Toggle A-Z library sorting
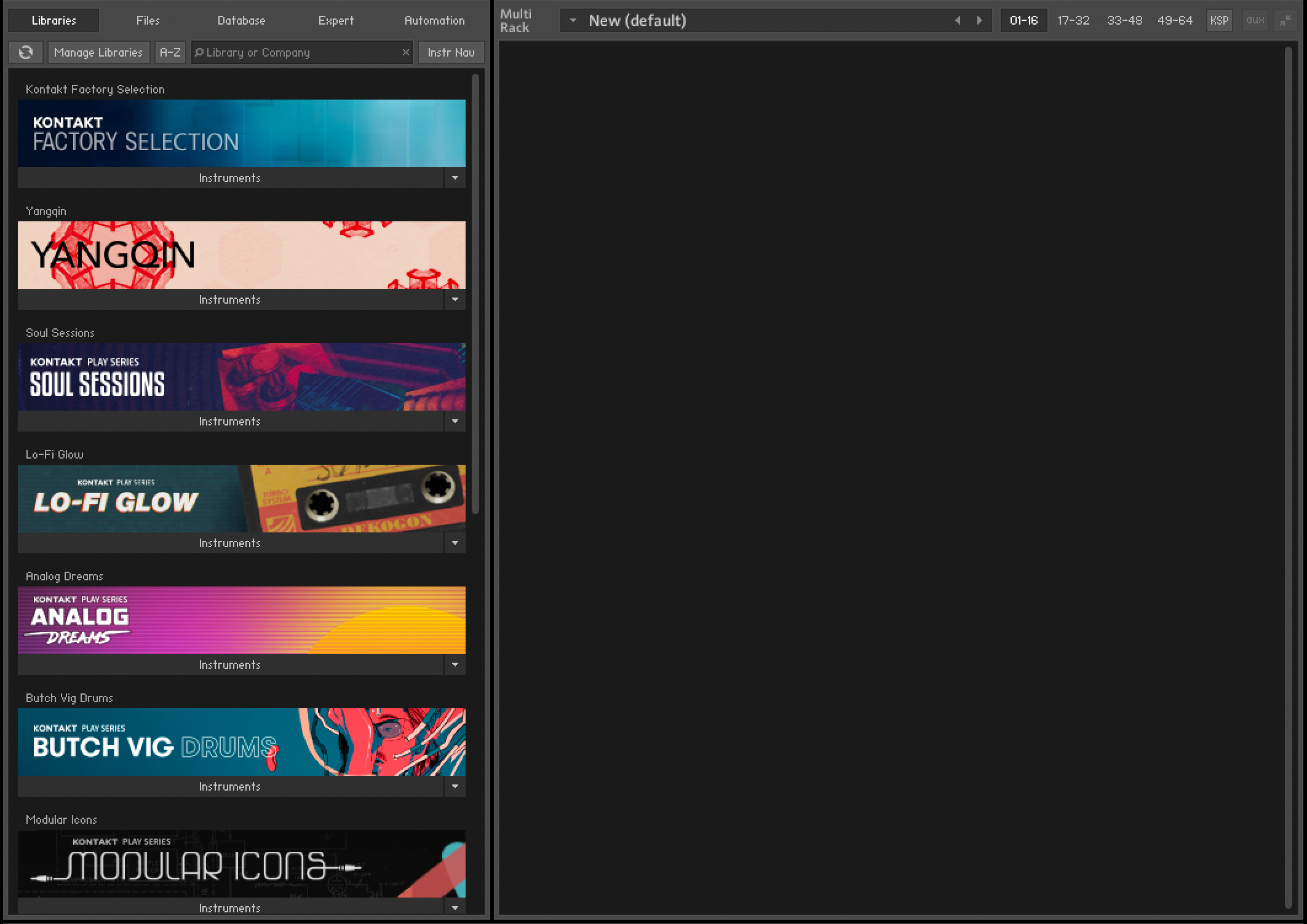Image resolution: width=1307 pixels, height=924 pixels. [170, 52]
